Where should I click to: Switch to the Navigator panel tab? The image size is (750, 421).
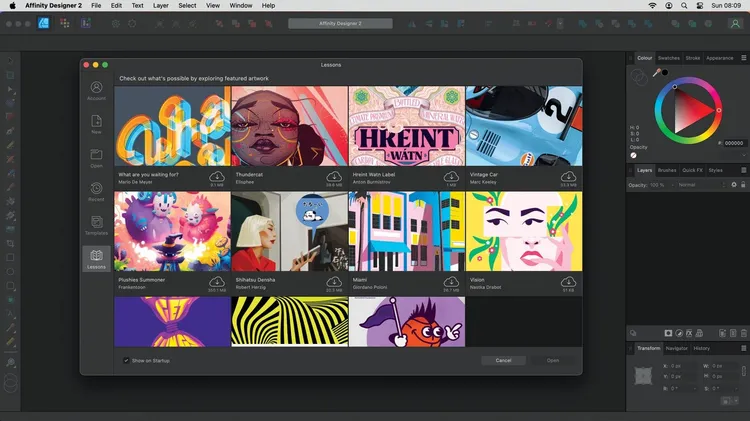point(676,348)
